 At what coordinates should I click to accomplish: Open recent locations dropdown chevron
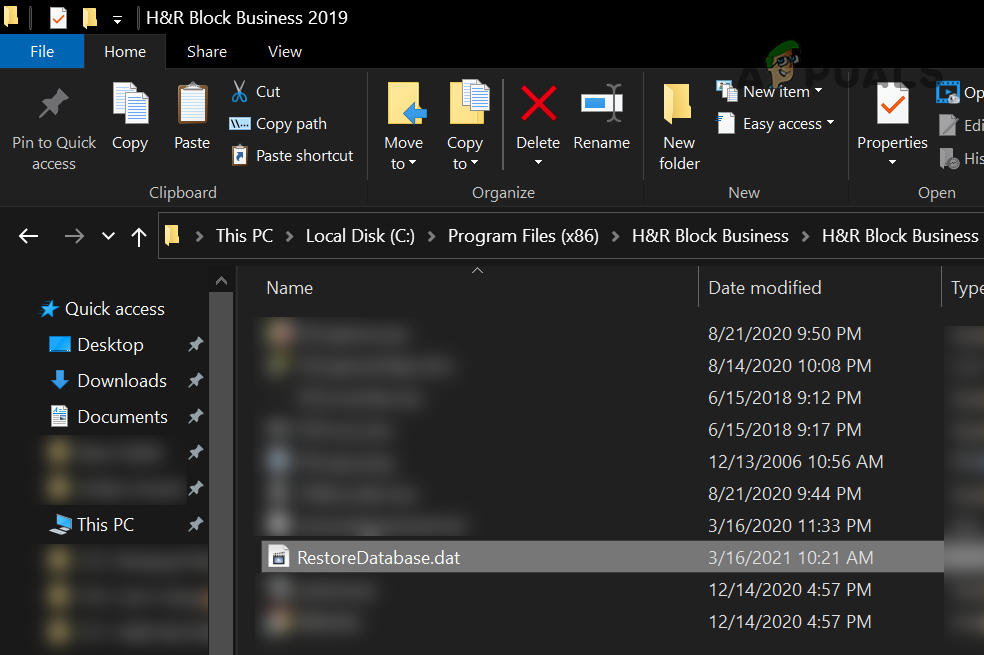(x=109, y=236)
